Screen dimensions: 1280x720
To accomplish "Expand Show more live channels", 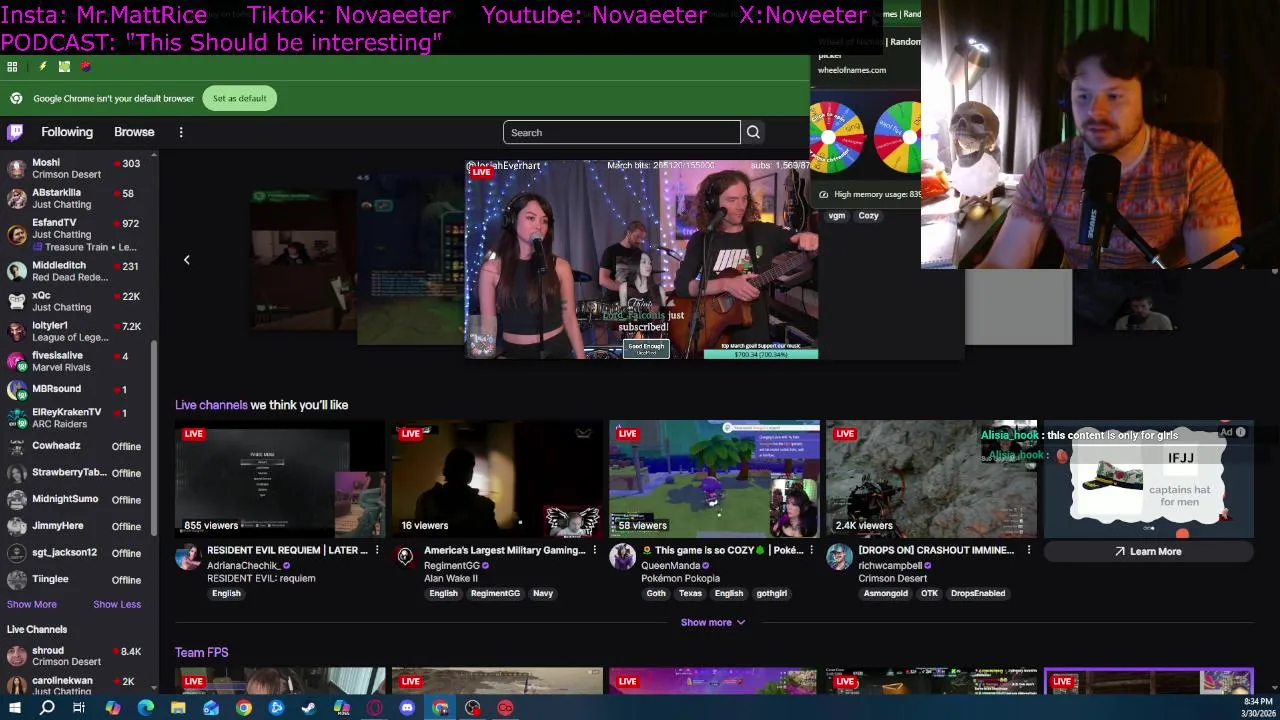I will tap(713, 622).
